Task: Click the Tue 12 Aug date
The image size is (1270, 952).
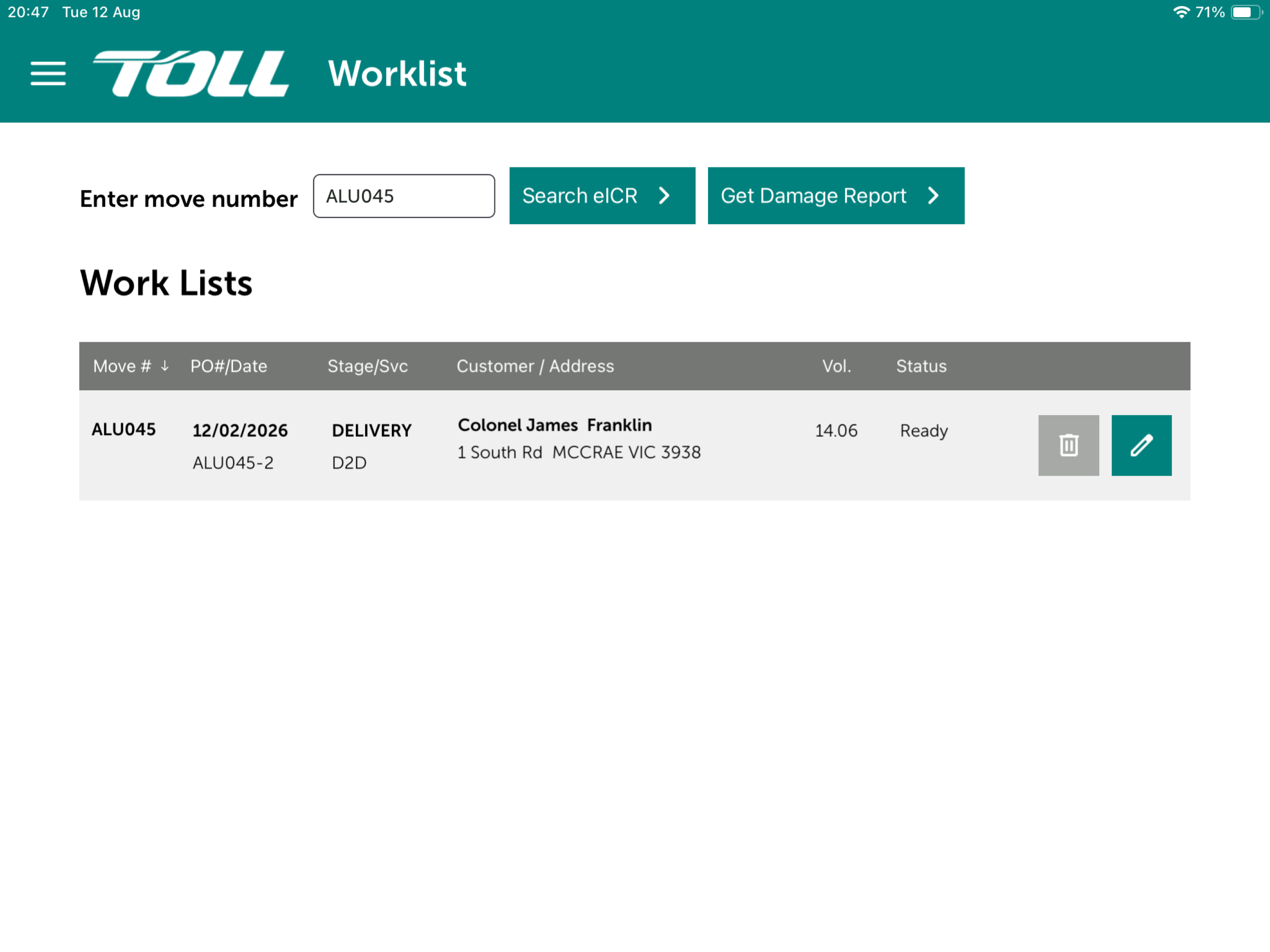Action: [101, 12]
